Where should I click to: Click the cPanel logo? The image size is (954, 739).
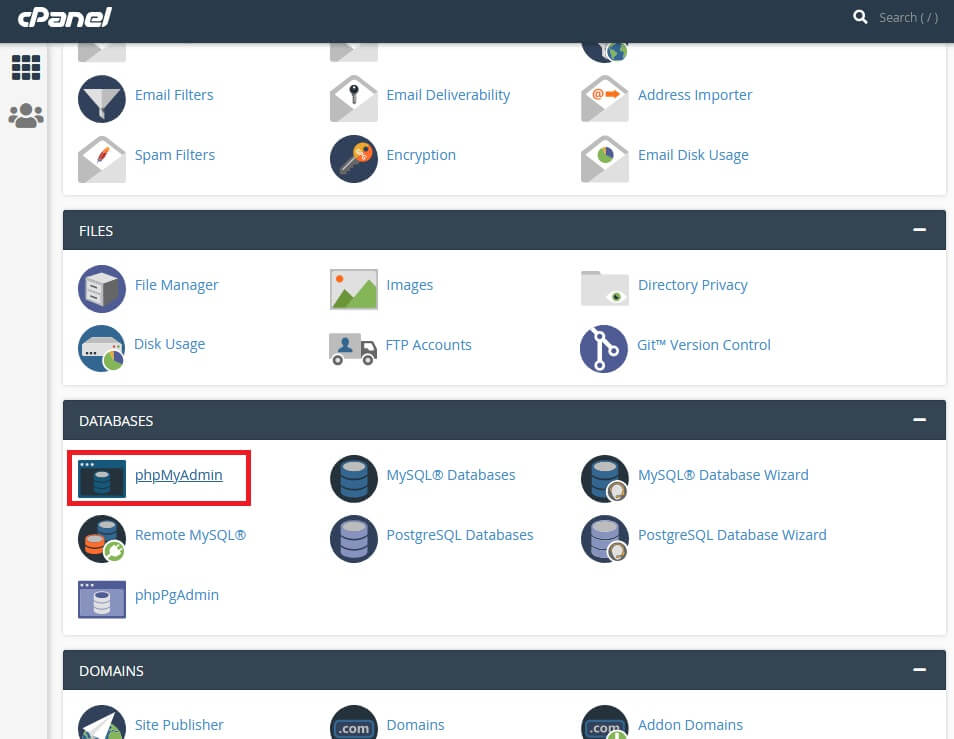(64, 17)
